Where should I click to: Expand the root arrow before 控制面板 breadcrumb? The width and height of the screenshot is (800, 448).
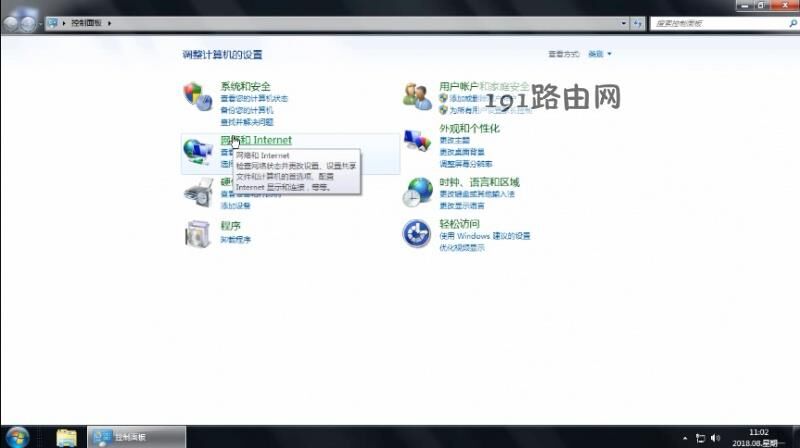(64, 23)
